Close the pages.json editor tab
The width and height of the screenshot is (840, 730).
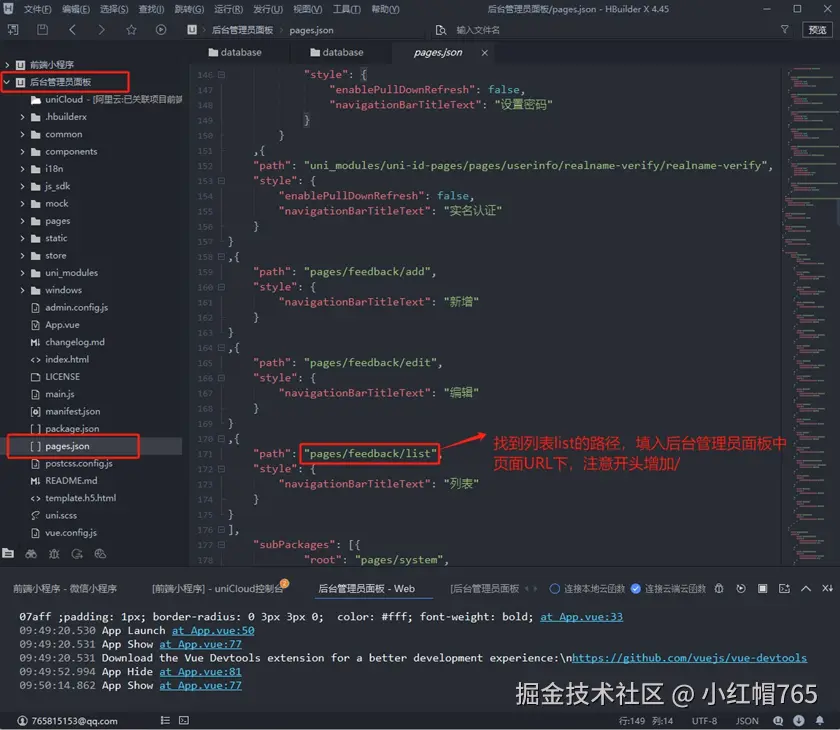(484, 52)
